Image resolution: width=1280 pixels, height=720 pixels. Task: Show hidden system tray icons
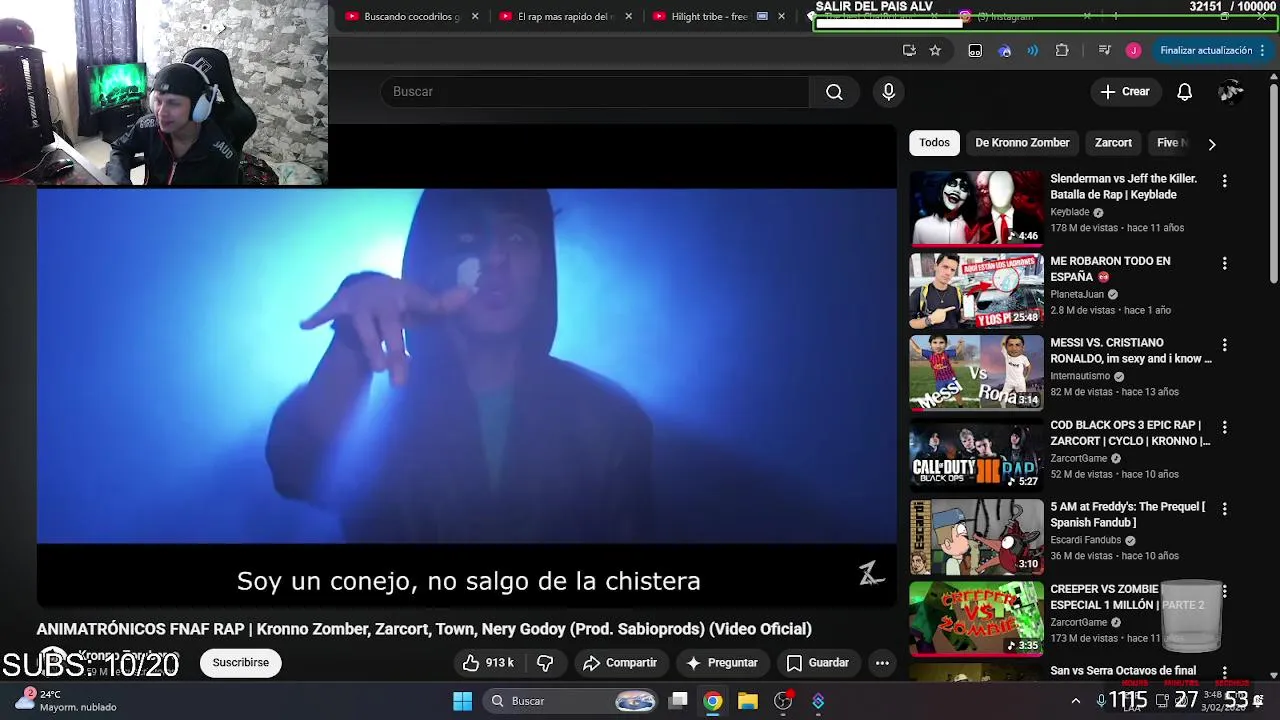coord(1076,701)
